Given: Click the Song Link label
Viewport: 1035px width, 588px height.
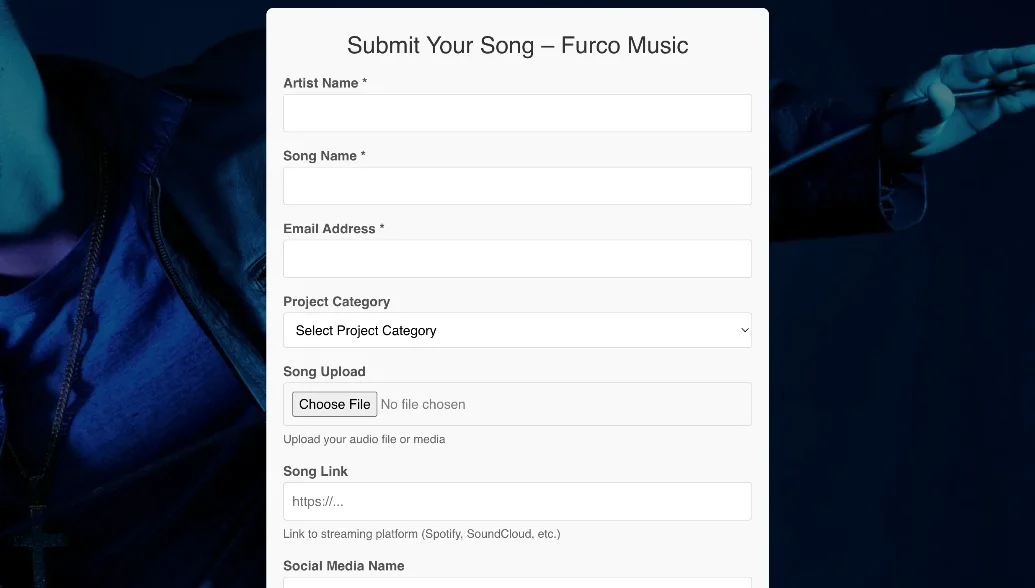Looking at the screenshot, I should [315, 472].
